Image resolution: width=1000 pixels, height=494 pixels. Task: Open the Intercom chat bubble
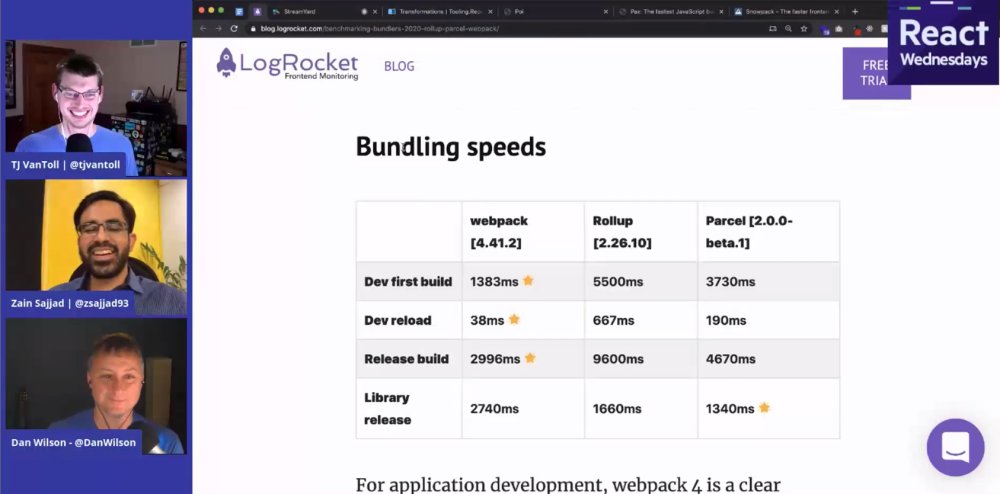click(955, 447)
